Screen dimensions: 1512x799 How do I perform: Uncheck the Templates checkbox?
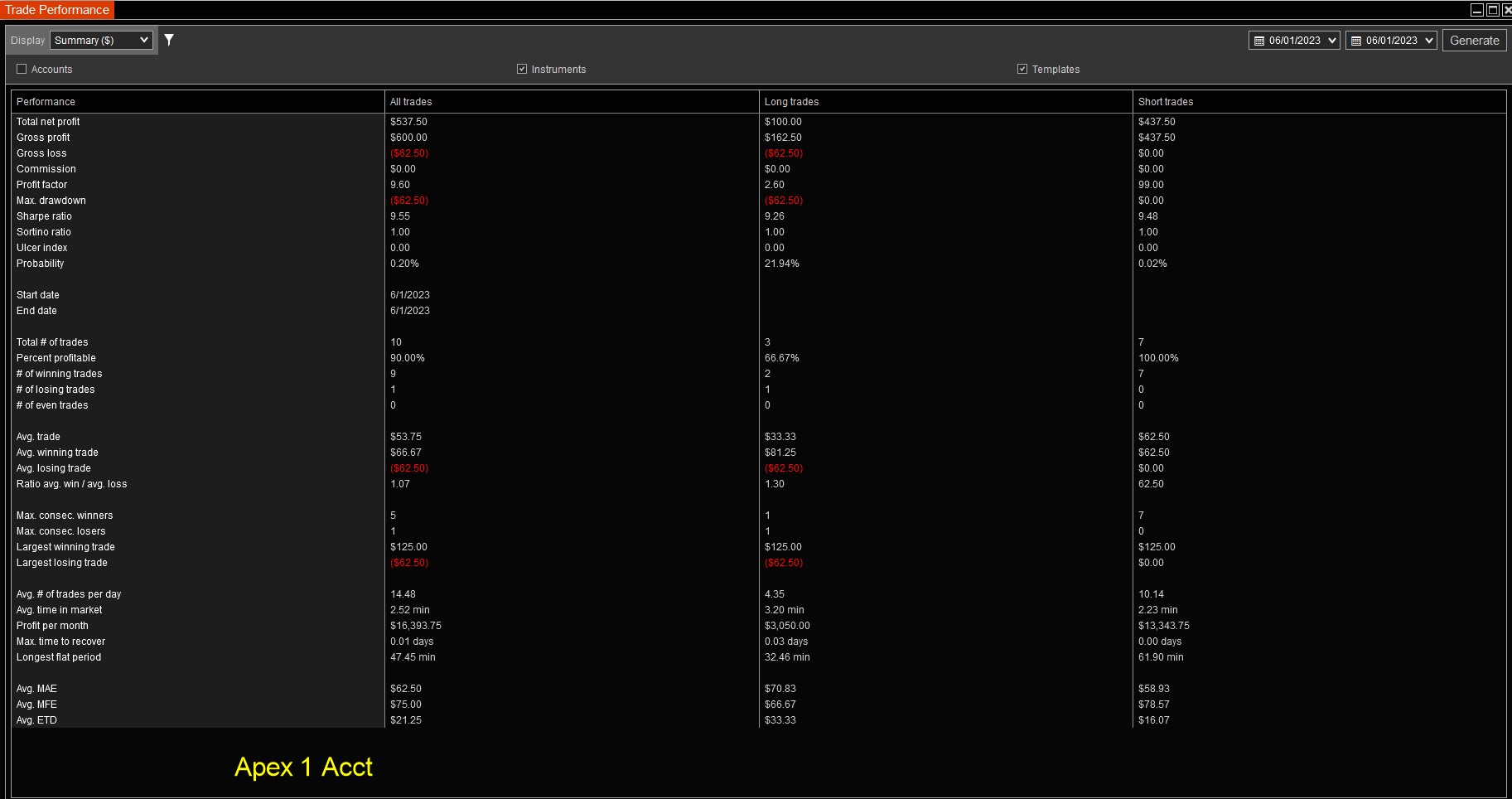1022,69
